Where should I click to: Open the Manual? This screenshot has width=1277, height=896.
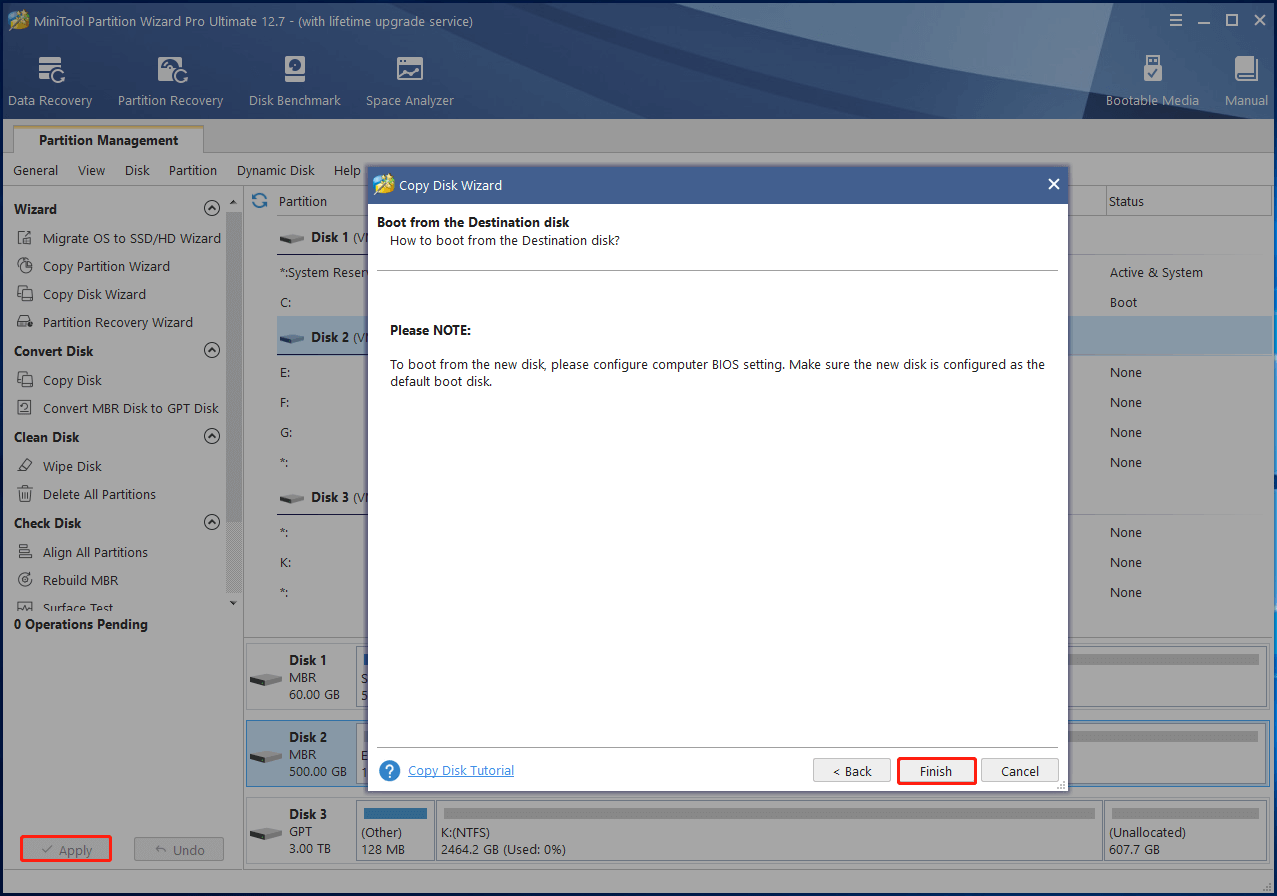(1246, 82)
